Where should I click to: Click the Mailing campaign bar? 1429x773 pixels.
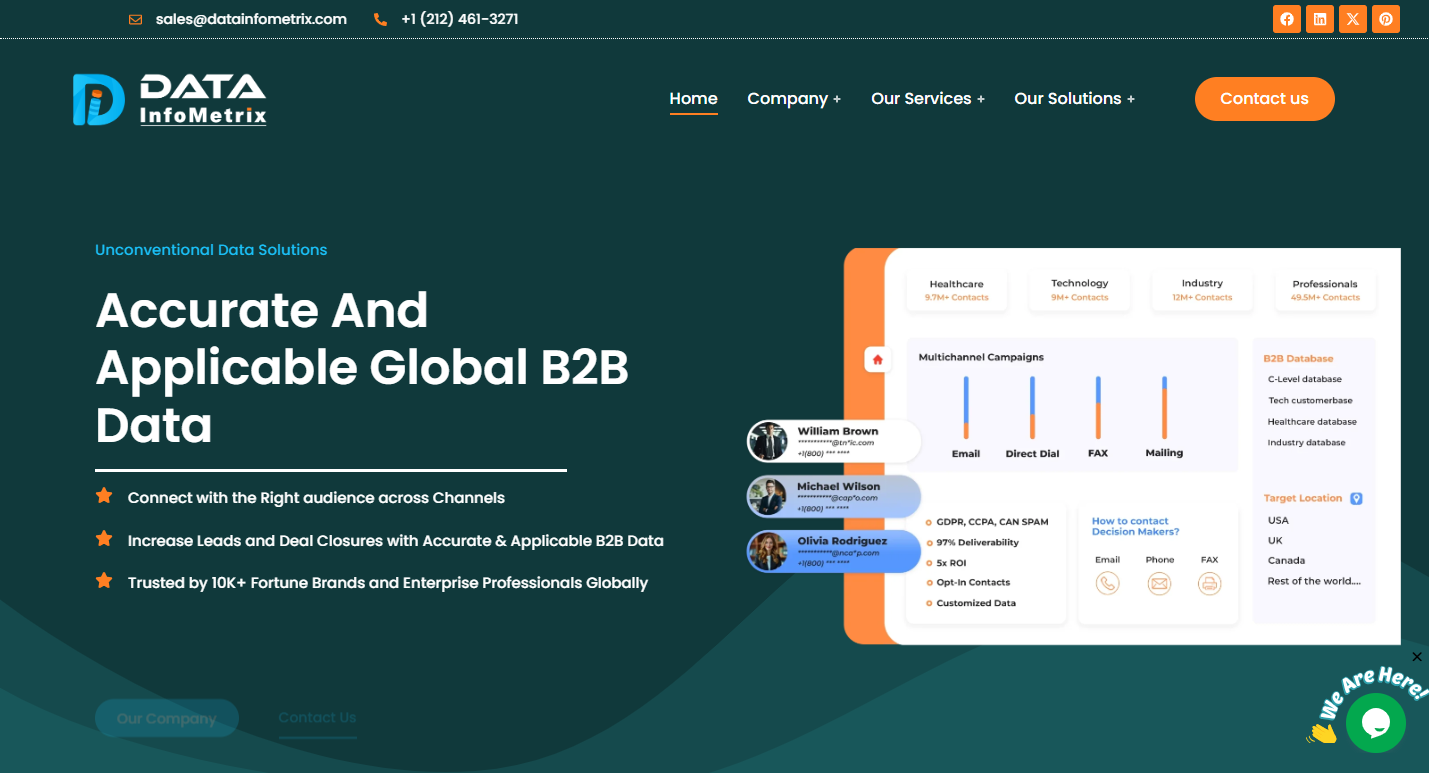click(x=1164, y=407)
